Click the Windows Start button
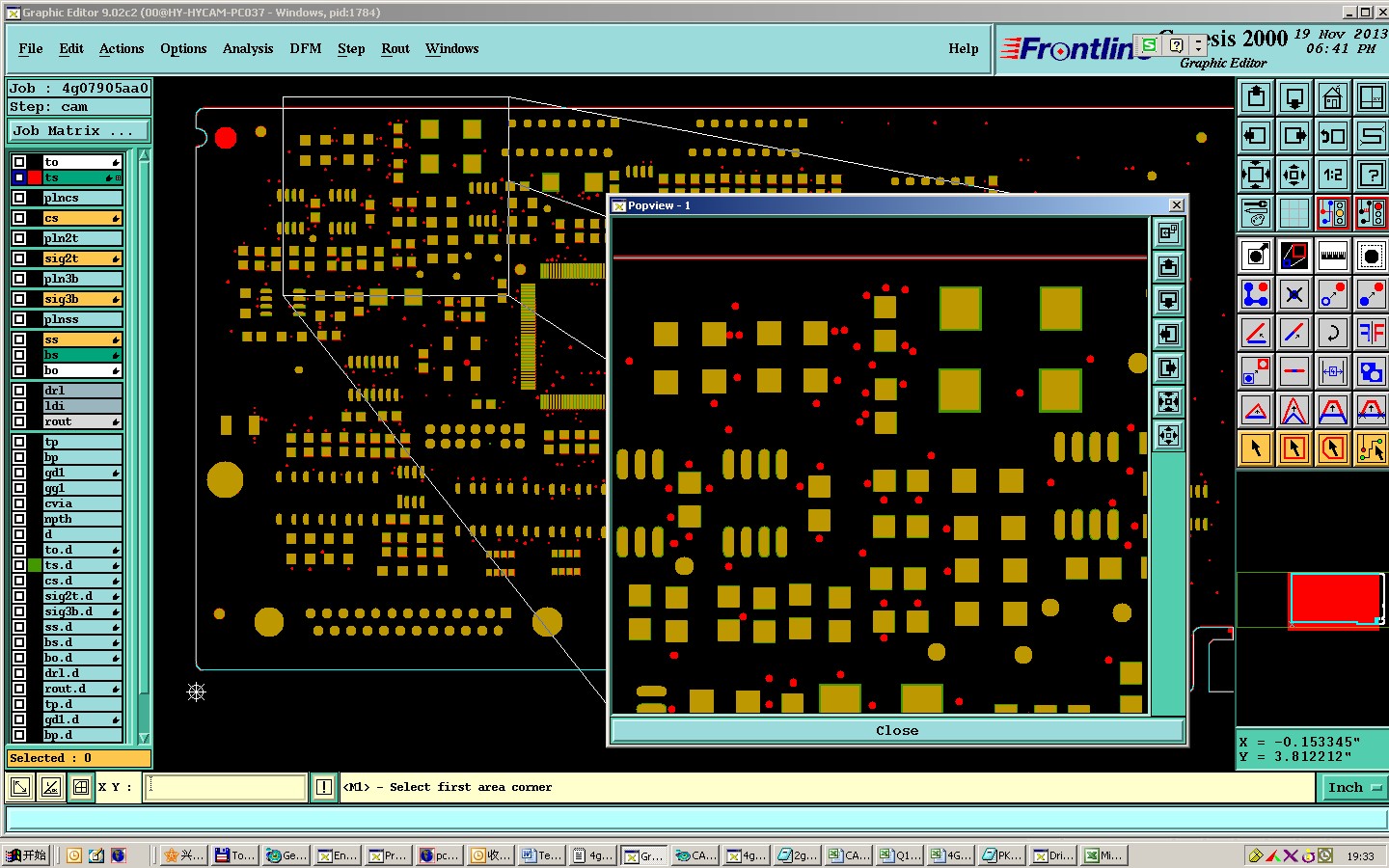 pyautogui.click(x=26, y=854)
